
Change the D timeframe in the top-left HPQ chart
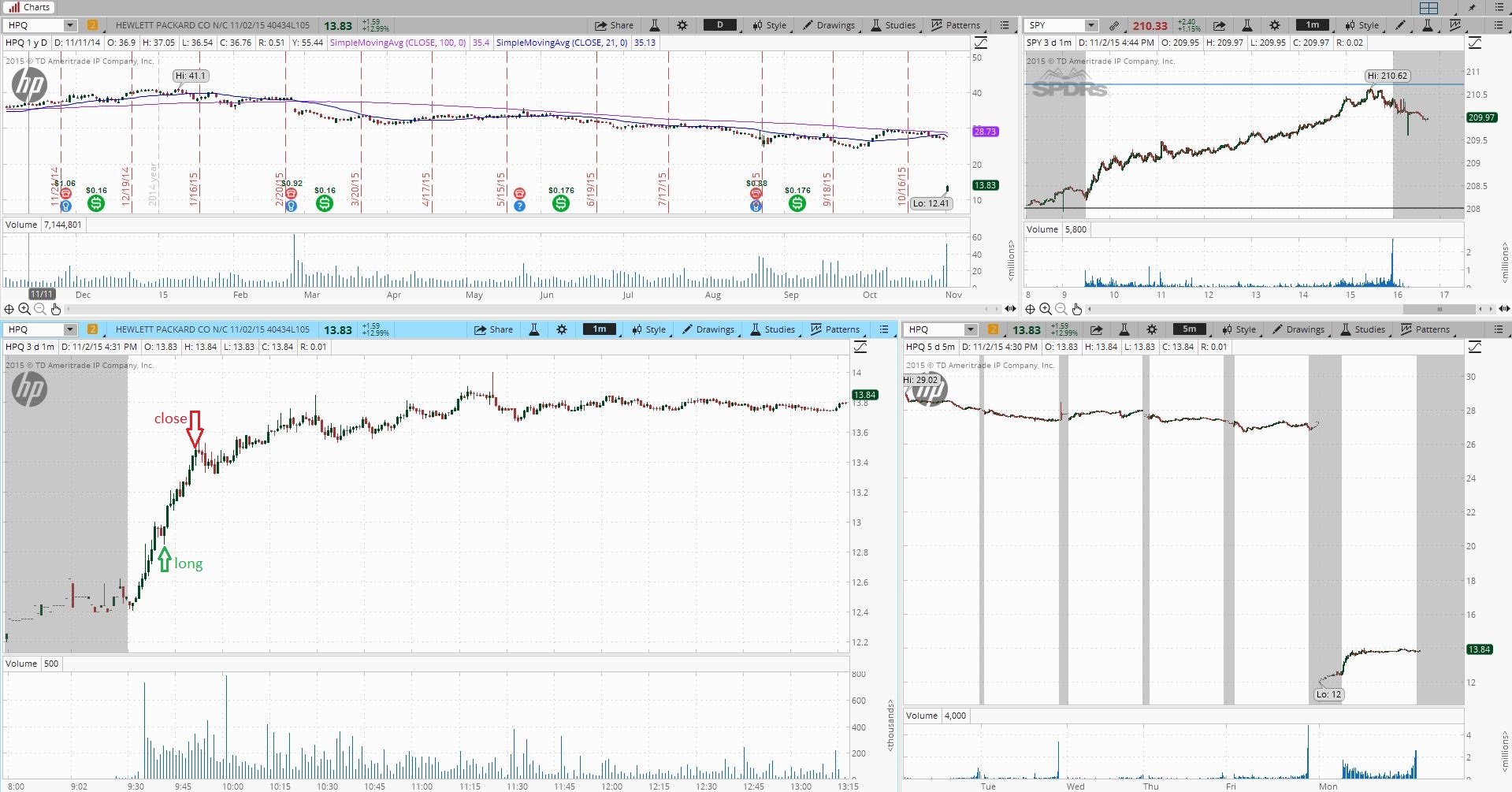pyautogui.click(x=720, y=25)
